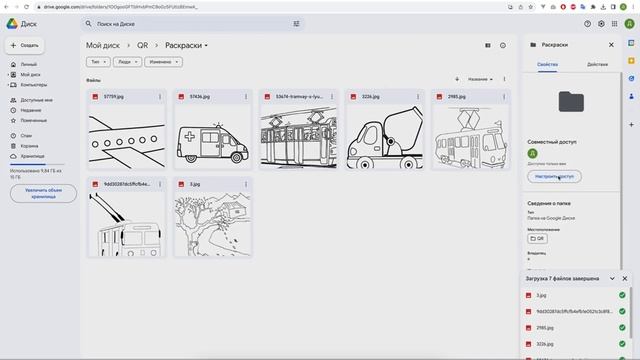Dismiss the upload completed panel
Screen dimensions: 640x360
[624, 278]
